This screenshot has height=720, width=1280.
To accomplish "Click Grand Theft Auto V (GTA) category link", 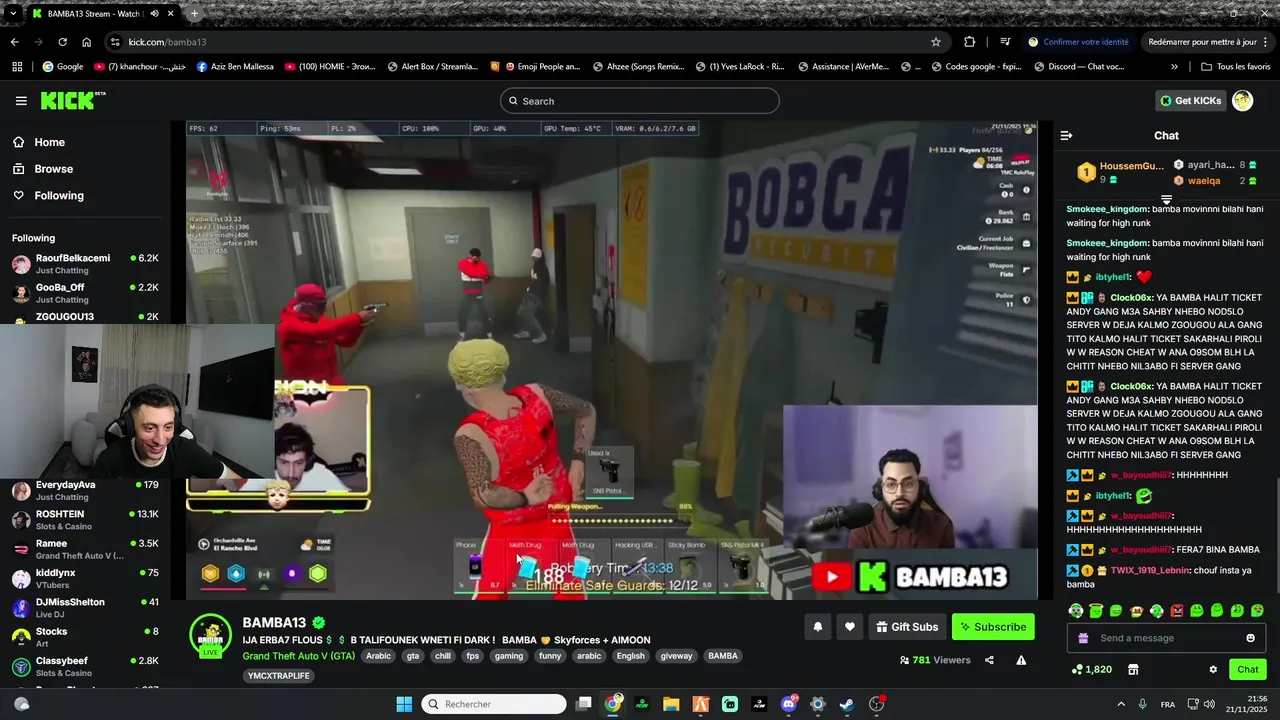I will pos(298,656).
